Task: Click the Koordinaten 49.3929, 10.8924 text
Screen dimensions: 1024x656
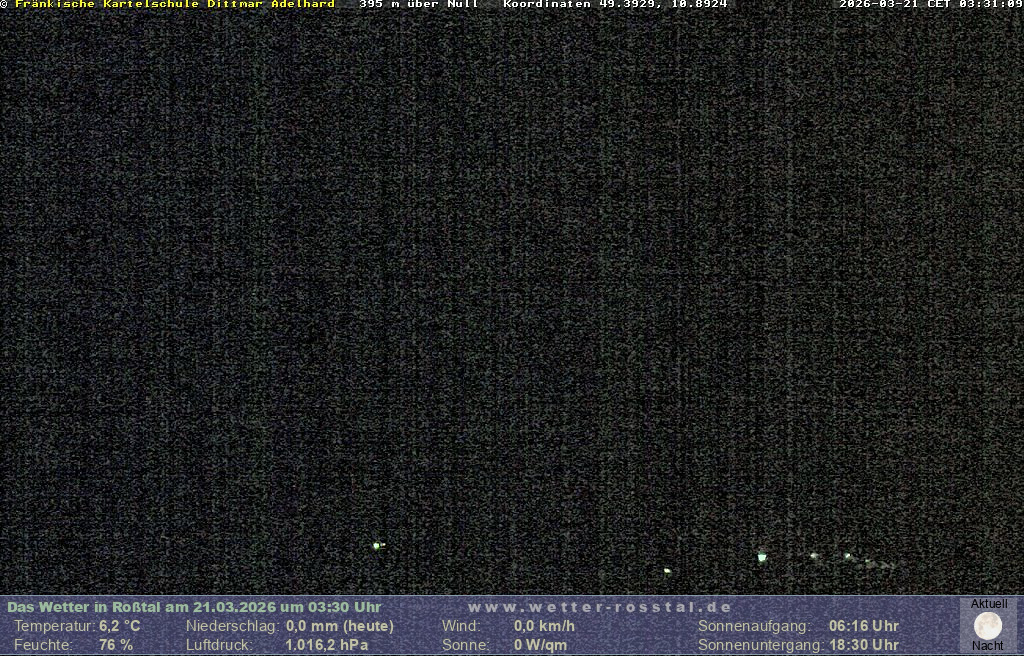Action: coord(615,5)
